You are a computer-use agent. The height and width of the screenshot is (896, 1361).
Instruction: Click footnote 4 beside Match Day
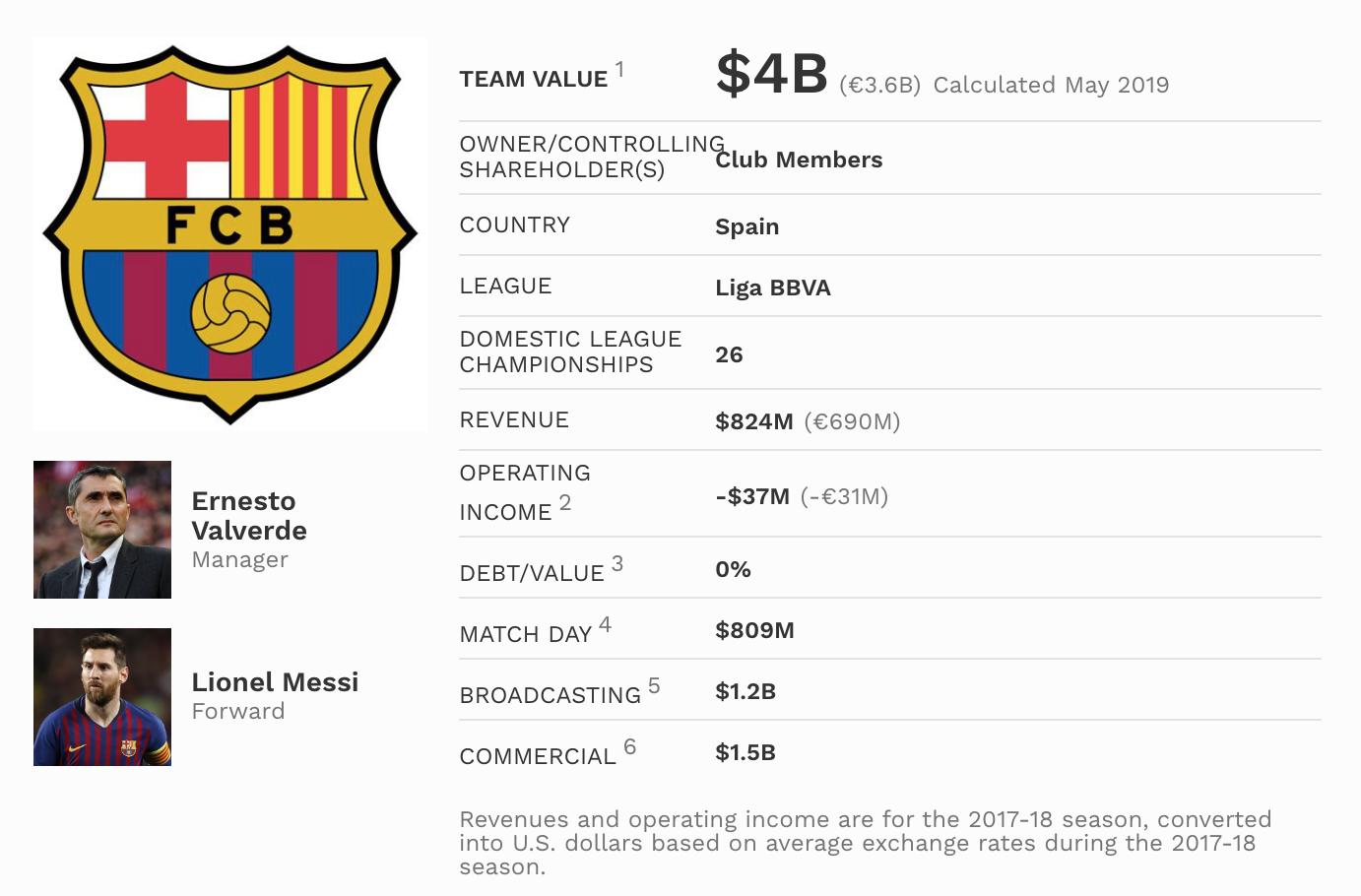(x=605, y=625)
